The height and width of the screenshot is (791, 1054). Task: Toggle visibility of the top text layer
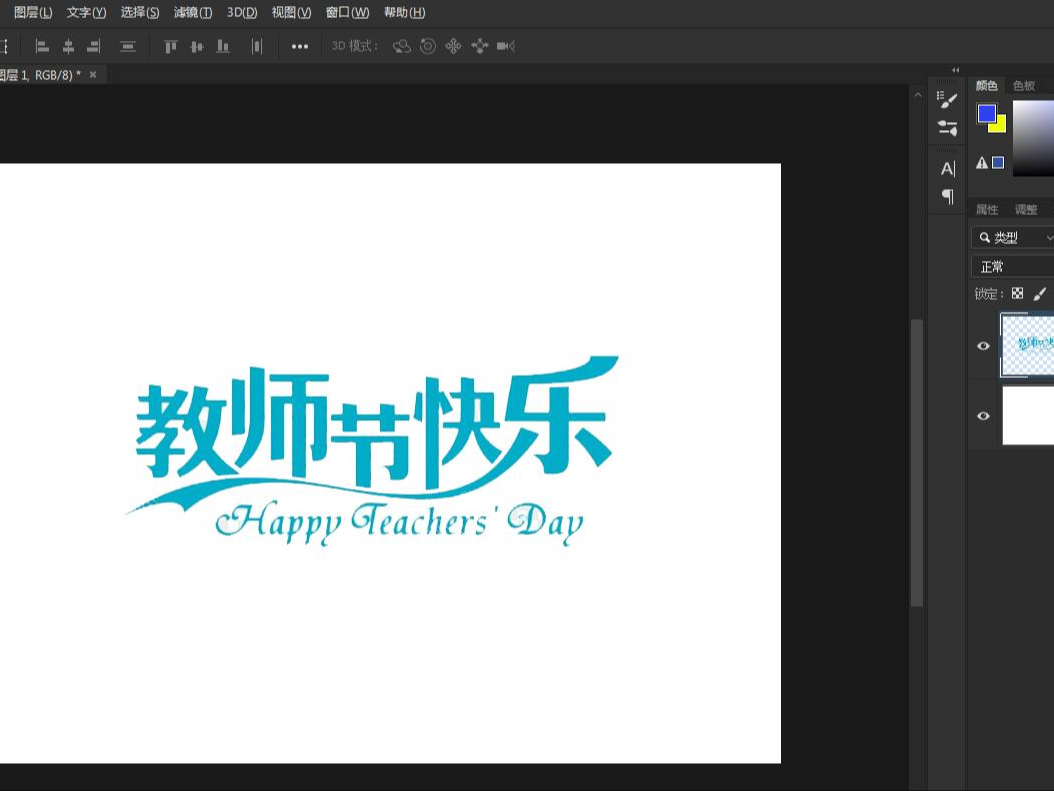point(983,345)
